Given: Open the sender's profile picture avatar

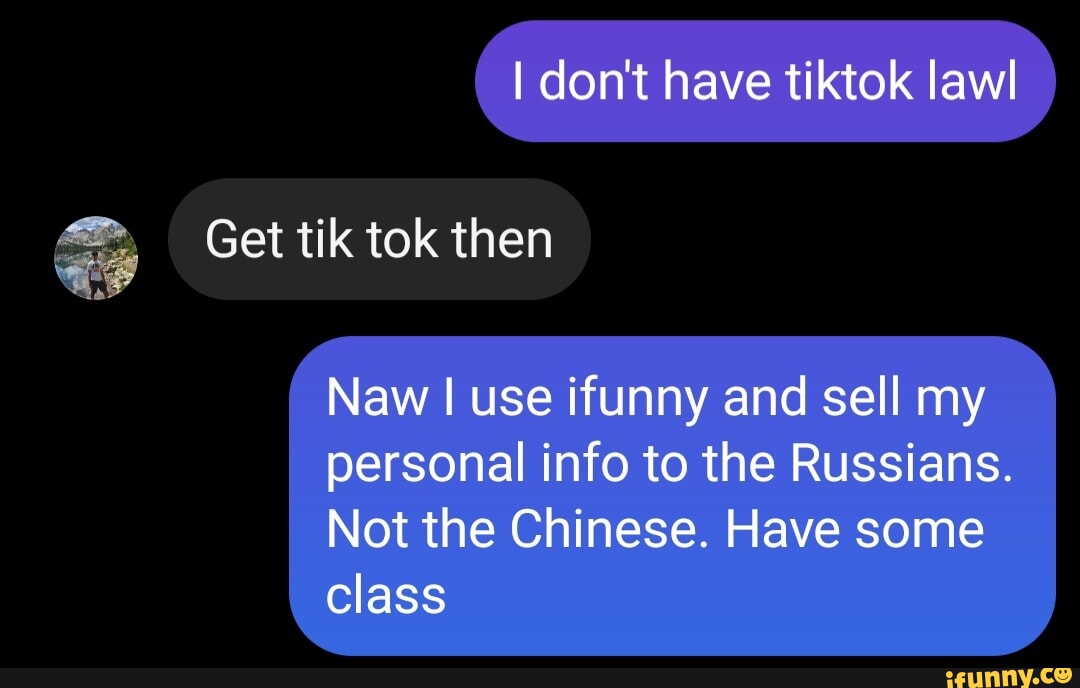Looking at the screenshot, I should coord(96,258).
